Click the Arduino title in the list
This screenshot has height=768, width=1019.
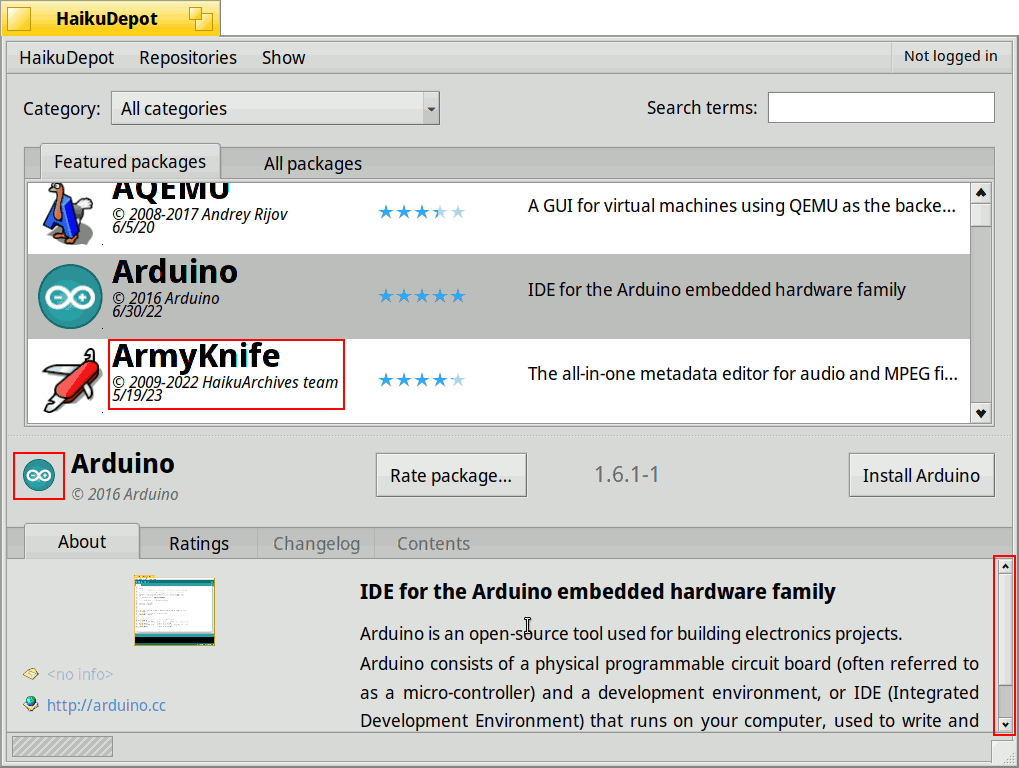click(175, 272)
